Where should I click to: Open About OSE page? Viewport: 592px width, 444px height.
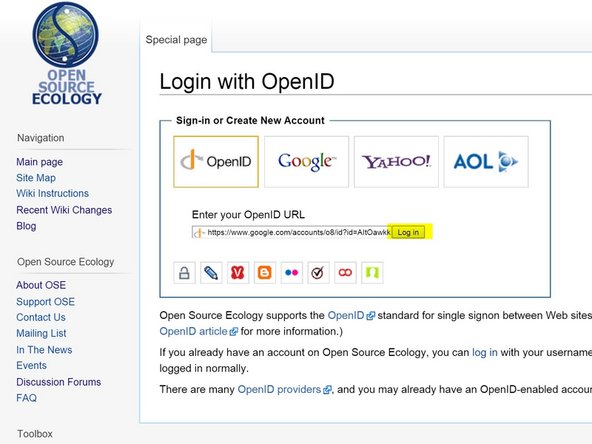[41, 285]
